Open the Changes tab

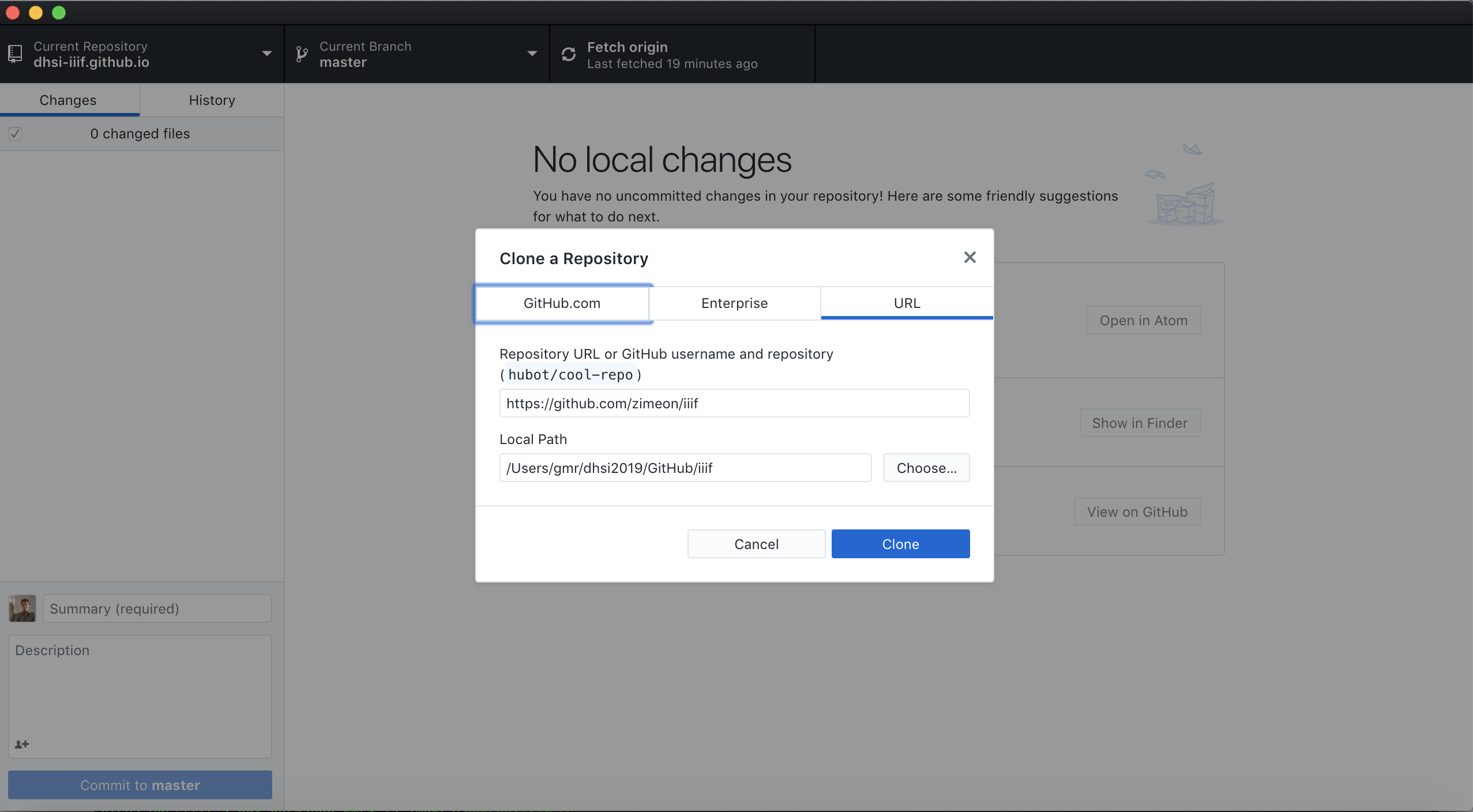click(69, 100)
